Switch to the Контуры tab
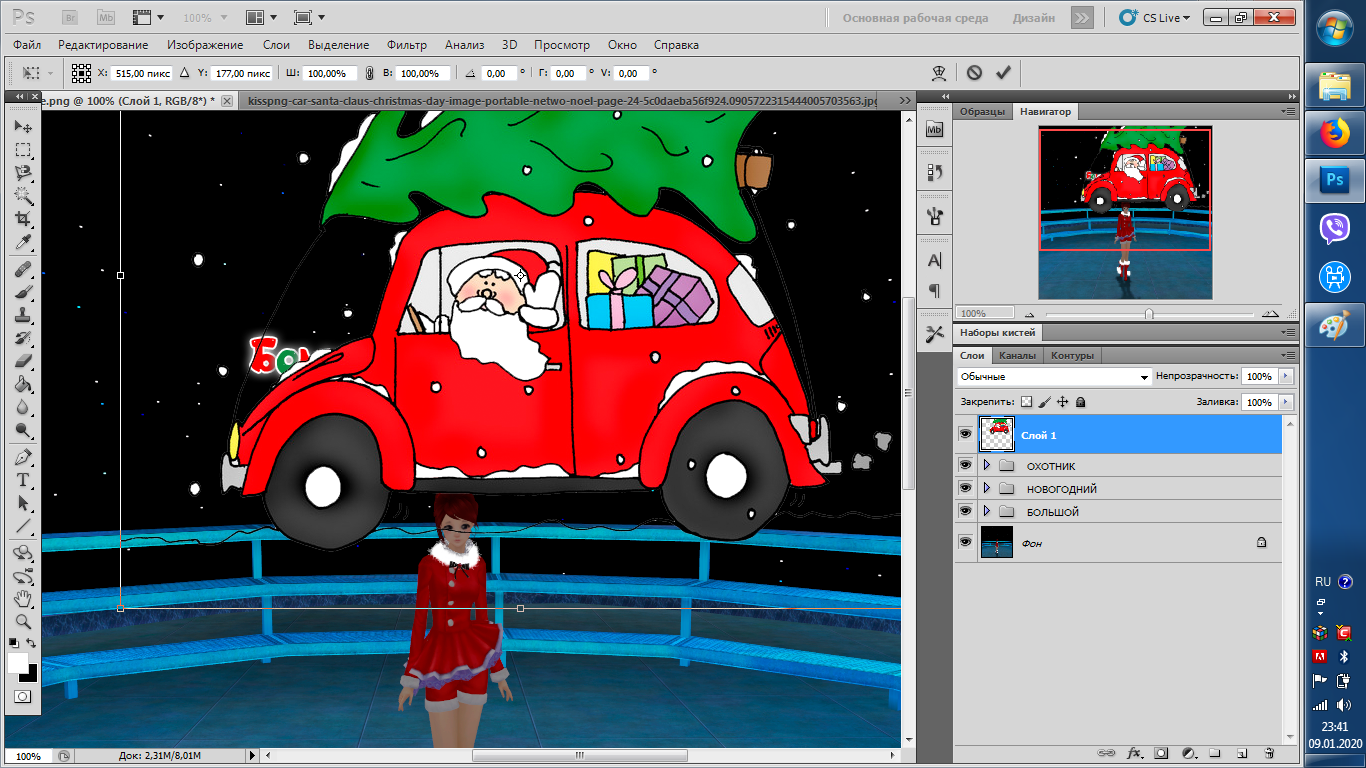1366x768 pixels. [x=1073, y=355]
